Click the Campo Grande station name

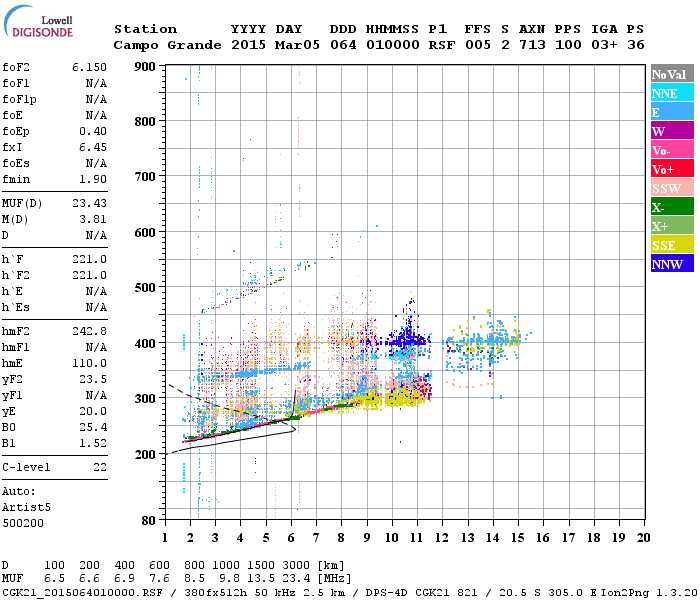[x=167, y=45]
